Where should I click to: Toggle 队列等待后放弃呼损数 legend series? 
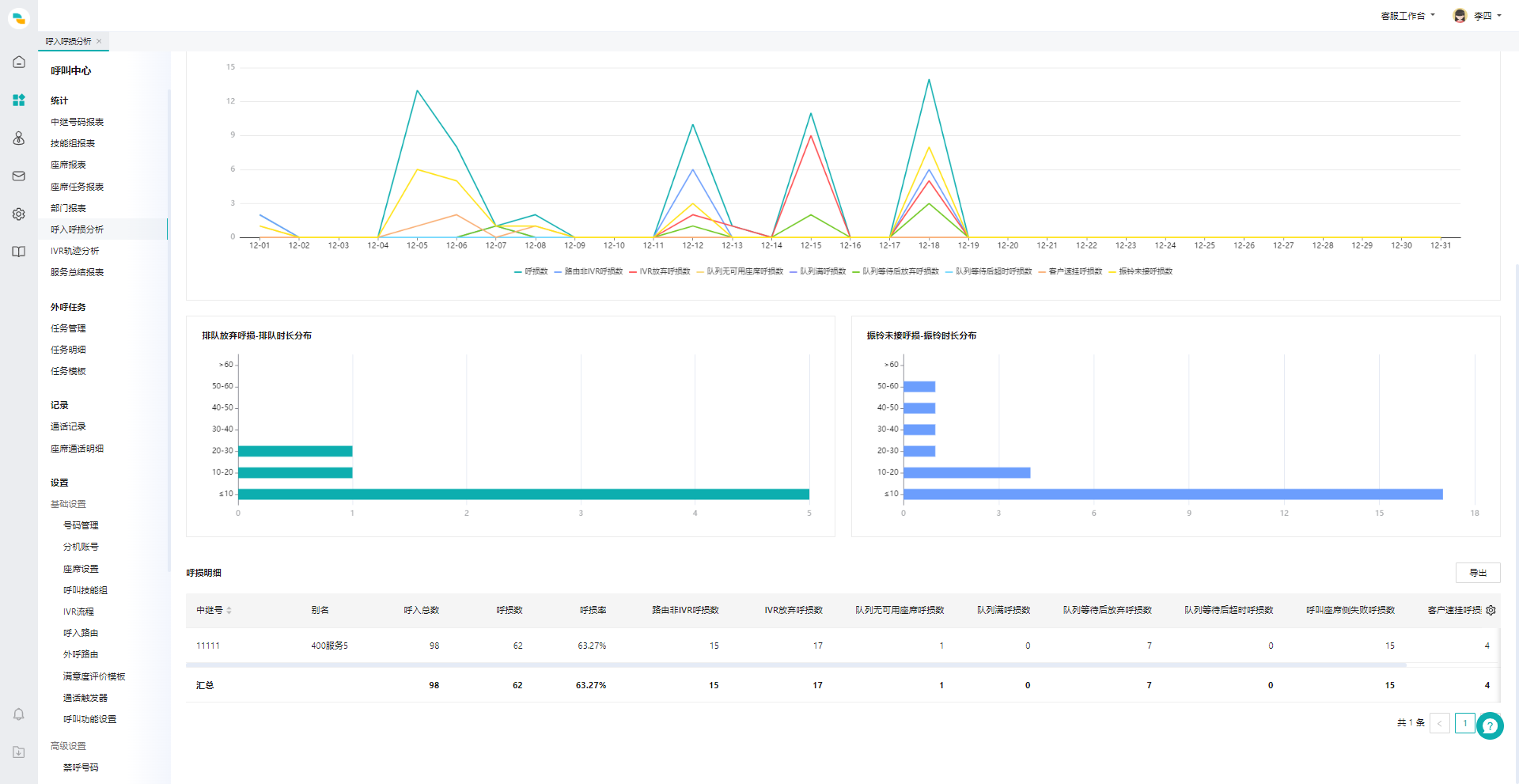[x=896, y=271]
